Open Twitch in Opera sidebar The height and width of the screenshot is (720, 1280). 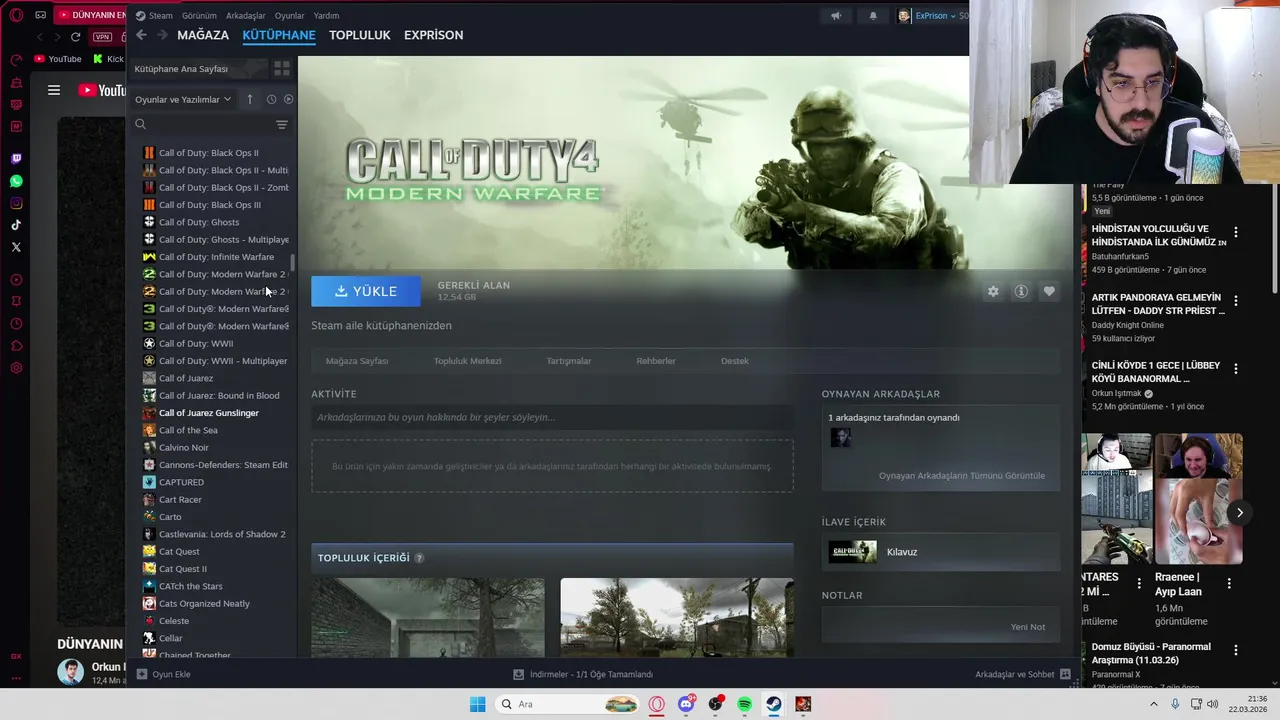pos(16,159)
